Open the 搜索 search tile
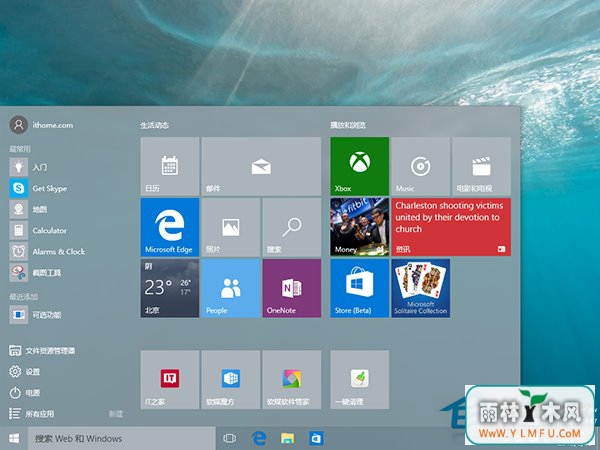Image resolution: width=600 pixels, height=450 pixels. pyautogui.click(x=292, y=227)
